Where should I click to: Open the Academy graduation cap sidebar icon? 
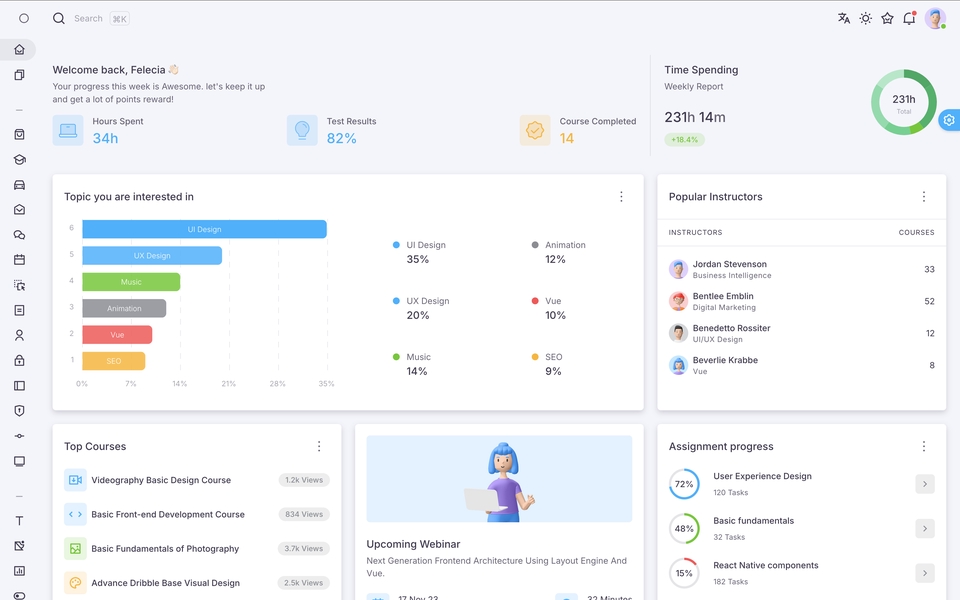(19, 160)
